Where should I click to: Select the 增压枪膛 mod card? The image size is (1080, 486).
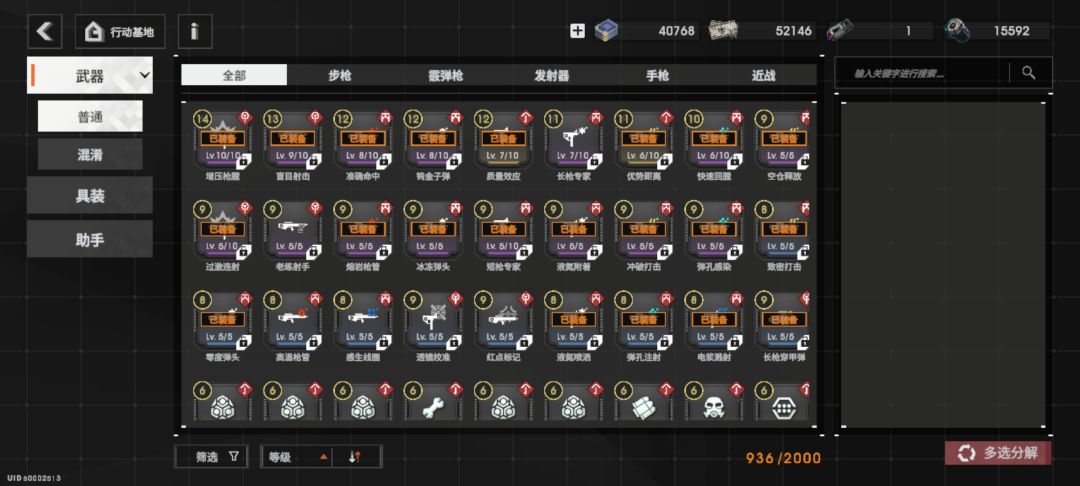coord(222,145)
